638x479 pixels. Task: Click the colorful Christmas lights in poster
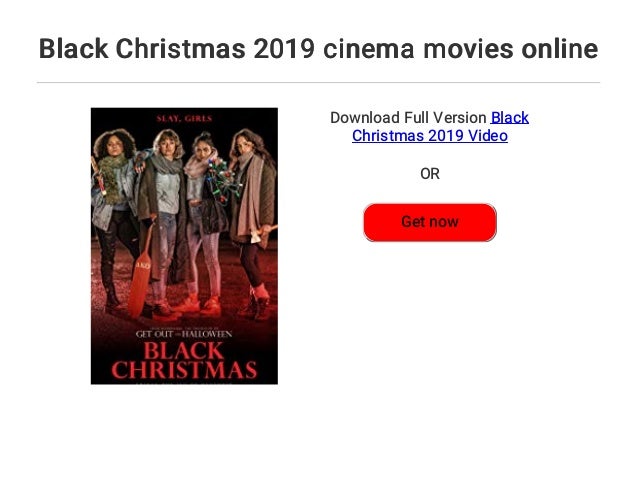pyautogui.click(x=222, y=180)
